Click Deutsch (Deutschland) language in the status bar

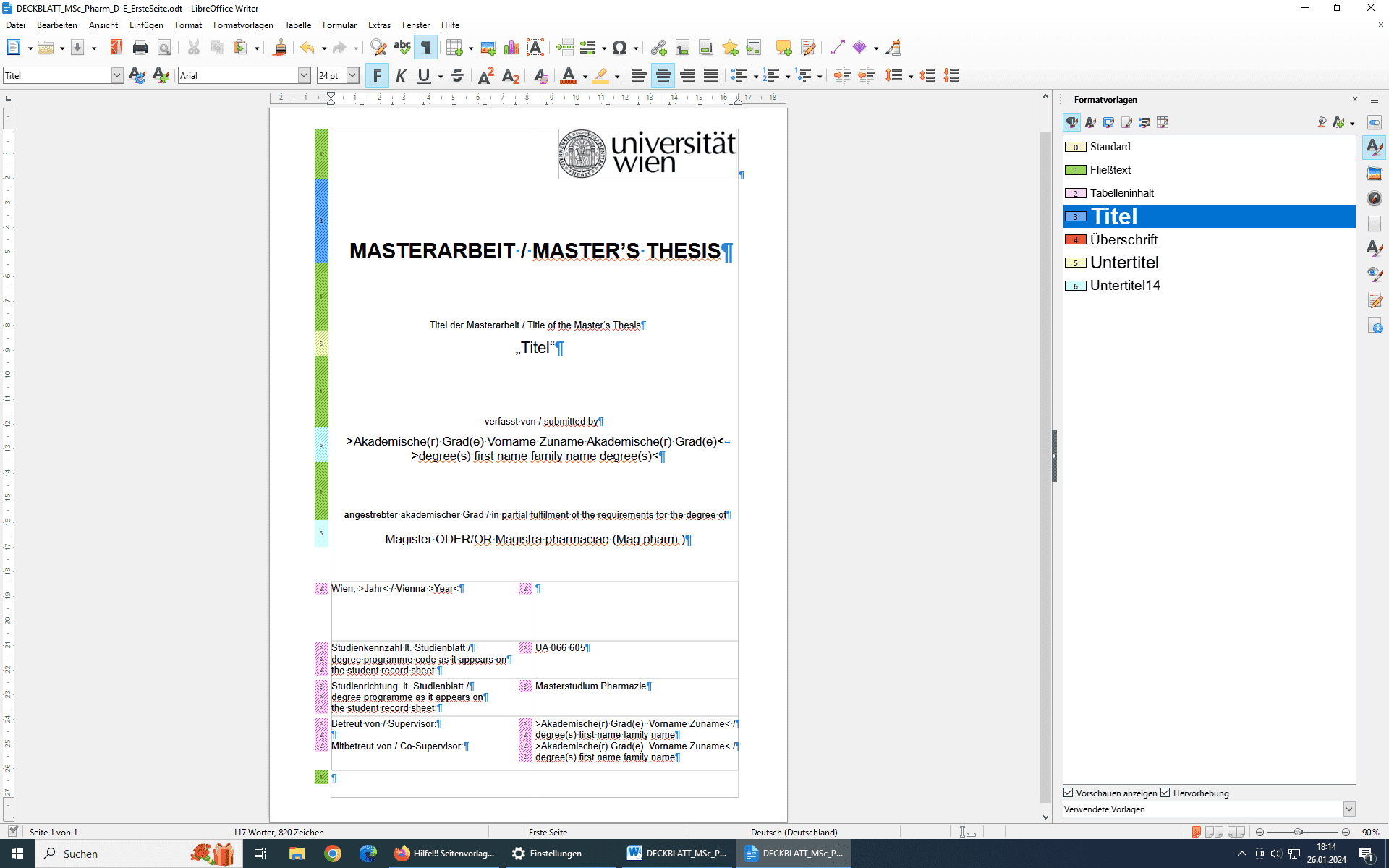pyautogui.click(x=794, y=833)
